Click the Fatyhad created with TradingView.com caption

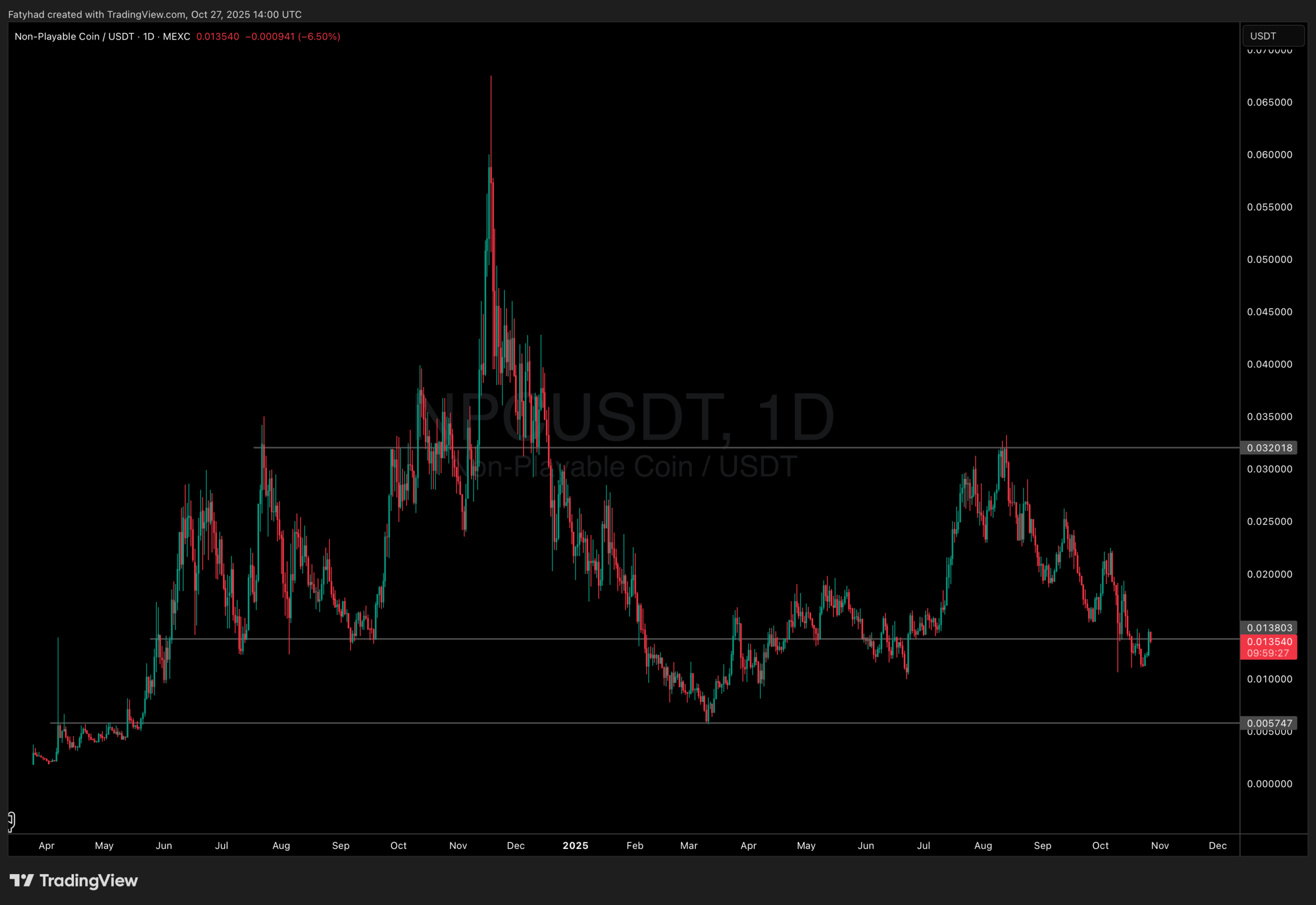tap(155, 14)
